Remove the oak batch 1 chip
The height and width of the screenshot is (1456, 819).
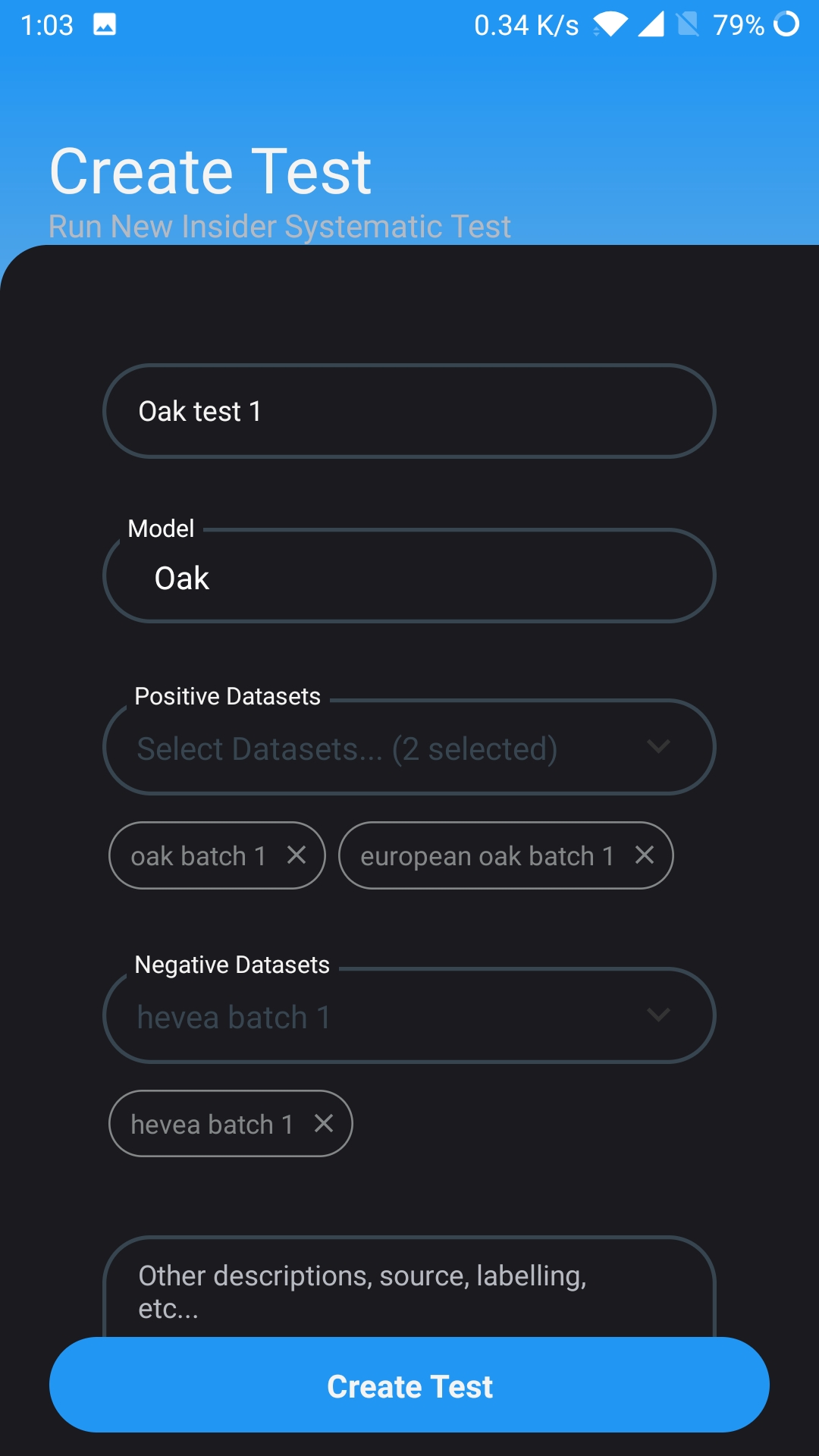pyautogui.click(x=297, y=855)
